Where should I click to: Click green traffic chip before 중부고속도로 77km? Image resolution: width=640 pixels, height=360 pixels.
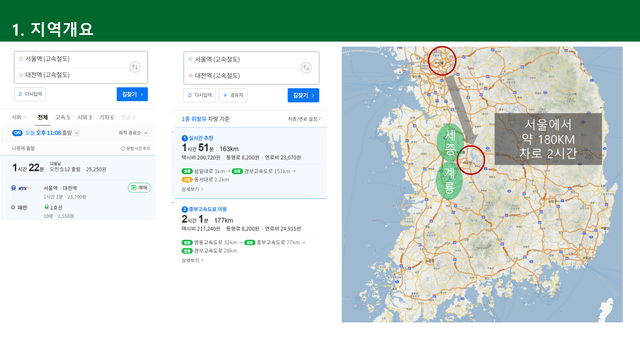(x=250, y=242)
